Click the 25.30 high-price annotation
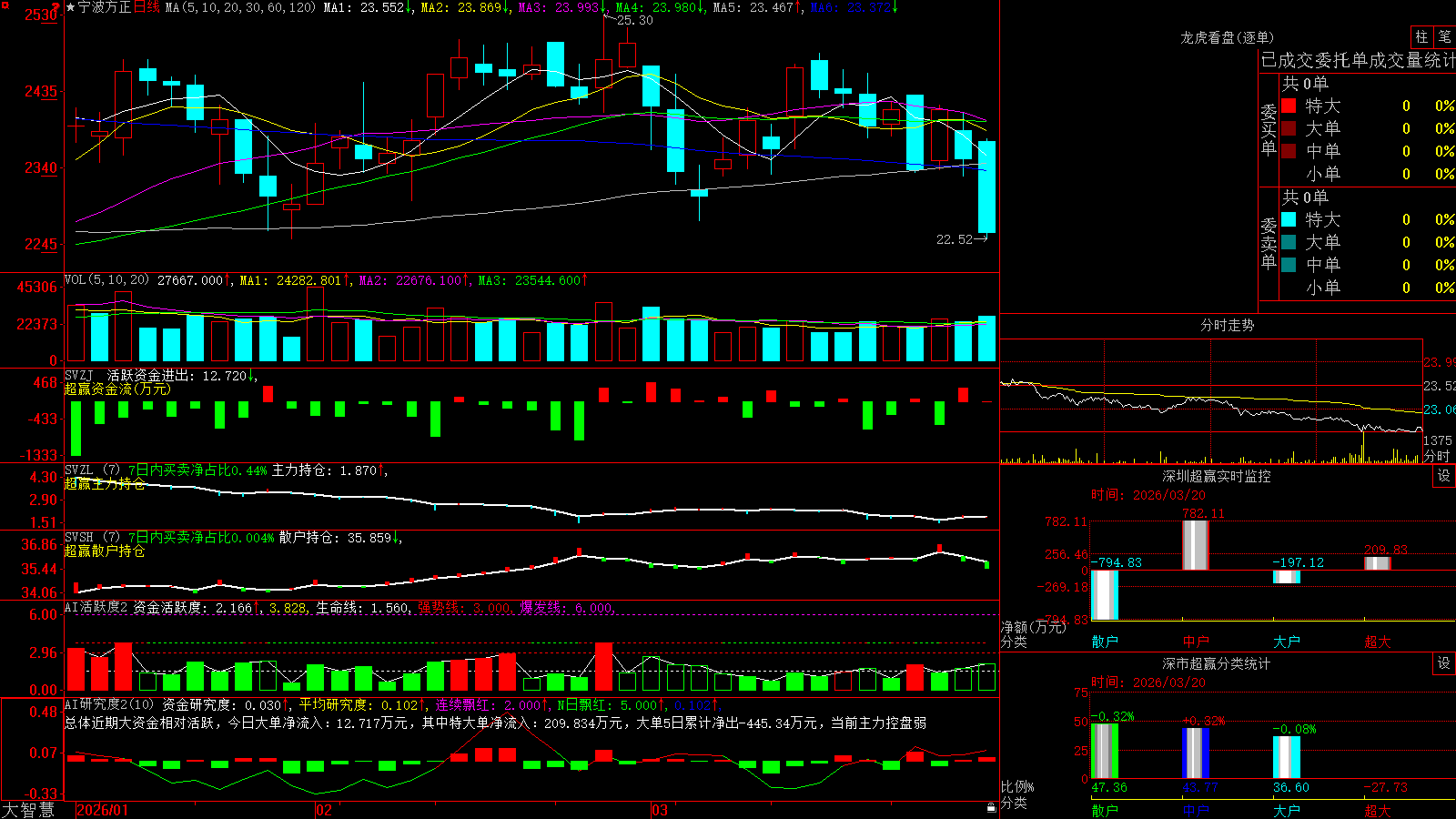1456x819 pixels. click(634, 20)
